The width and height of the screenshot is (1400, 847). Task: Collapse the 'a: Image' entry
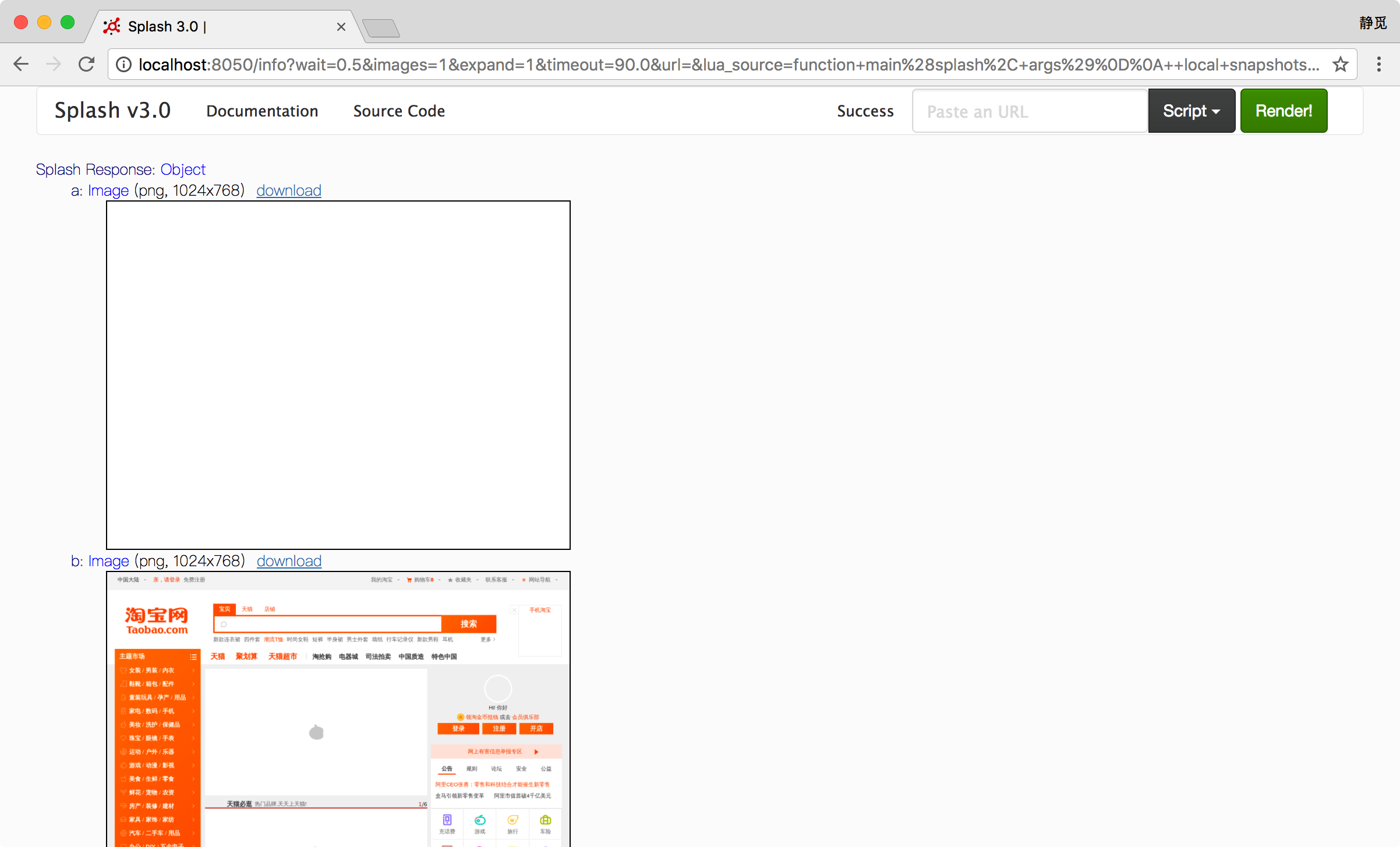click(x=108, y=190)
